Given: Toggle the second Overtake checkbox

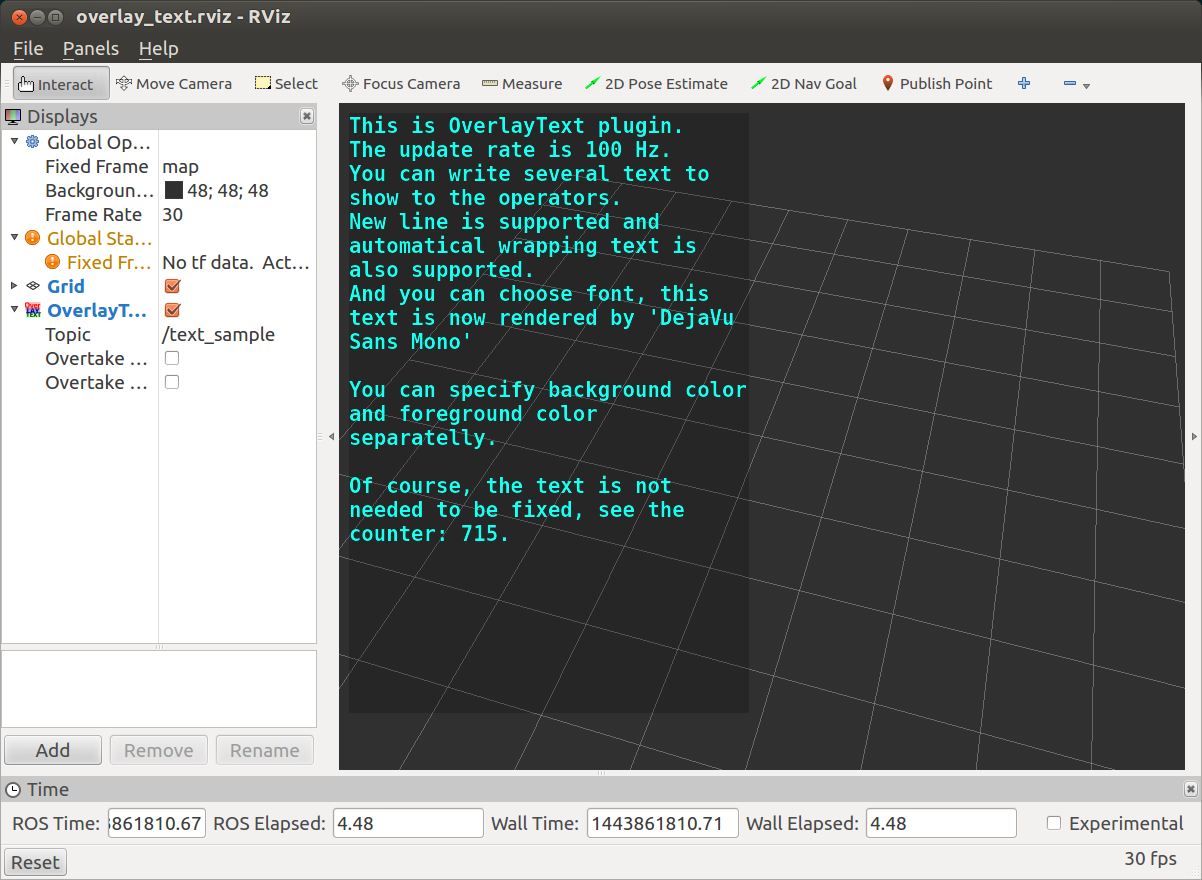Looking at the screenshot, I should tap(172, 382).
